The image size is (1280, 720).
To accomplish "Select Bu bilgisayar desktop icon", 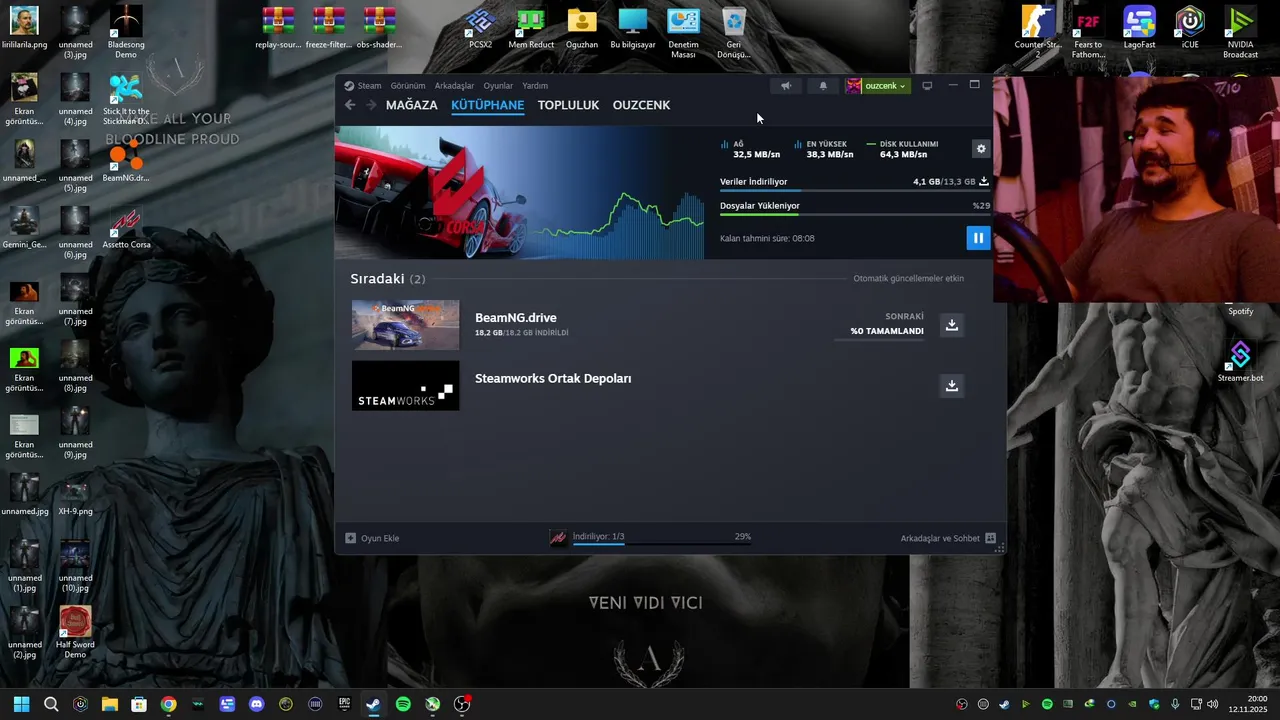I will click(633, 29).
